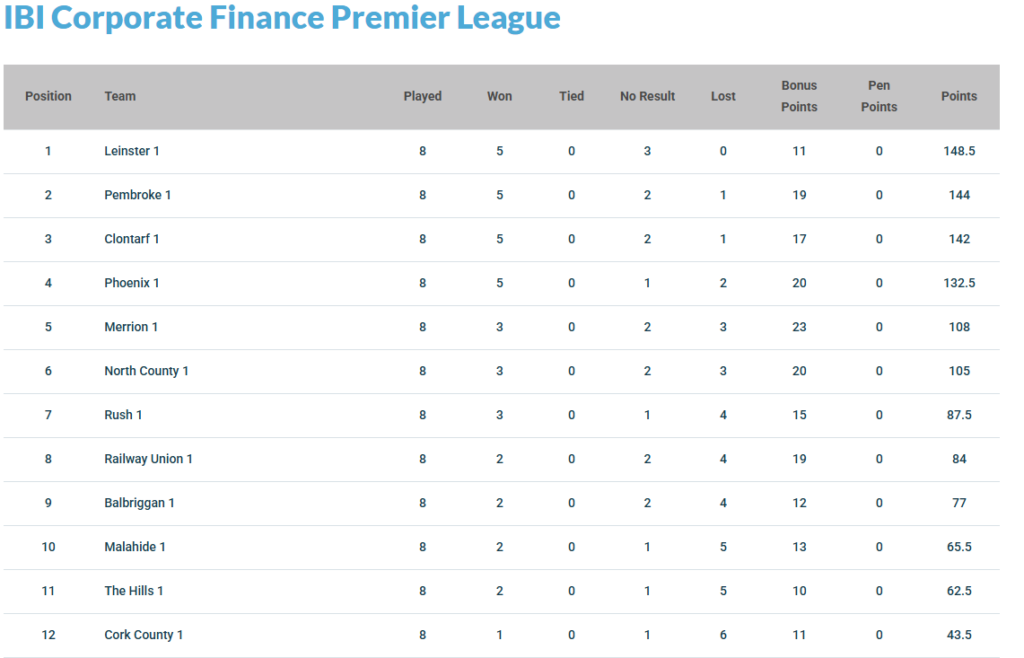1024x658 pixels.
Task: Click the IBI Corporate Finance Premier League heading
Action: tap(282, 18)
